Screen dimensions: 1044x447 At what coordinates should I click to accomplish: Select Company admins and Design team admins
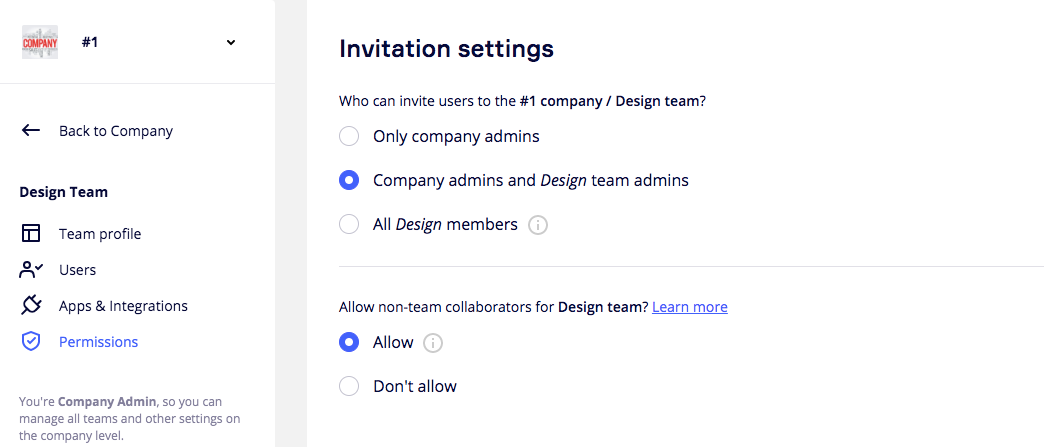point(349,181)
